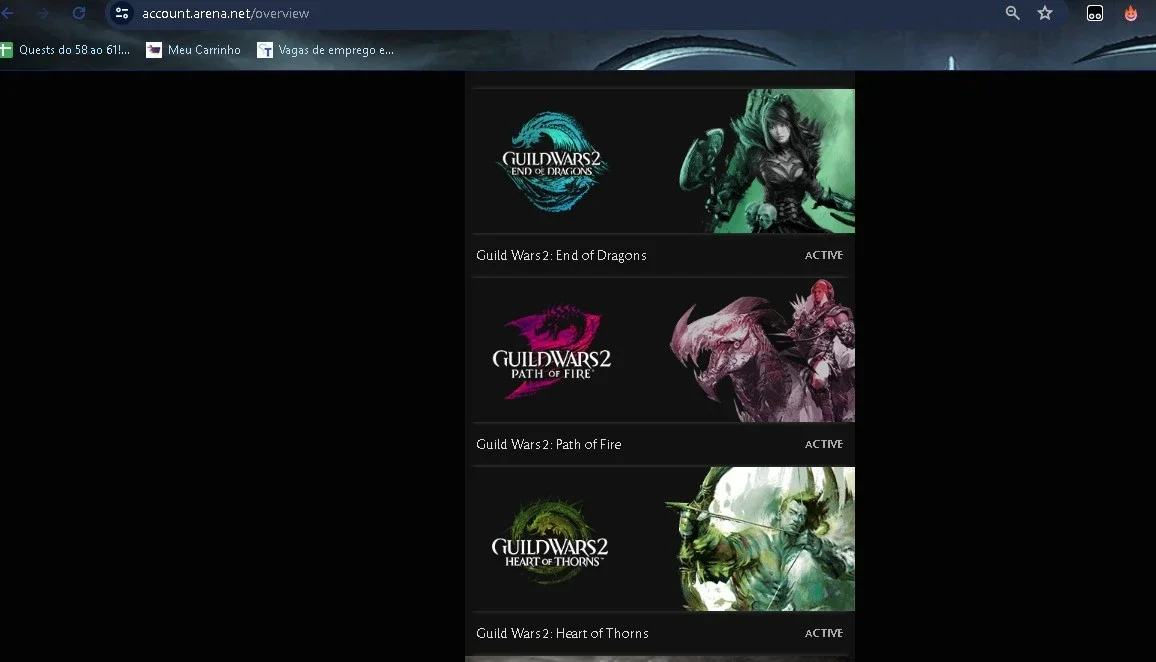This screenshot has width=1156, height=662.
Task: Click ACTIVE status for End of Dragons
Action: 824,255
